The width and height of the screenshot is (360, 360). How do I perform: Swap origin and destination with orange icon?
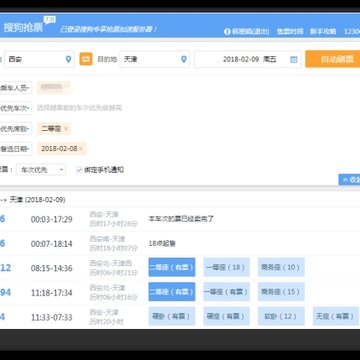click(x=86, y=59)
